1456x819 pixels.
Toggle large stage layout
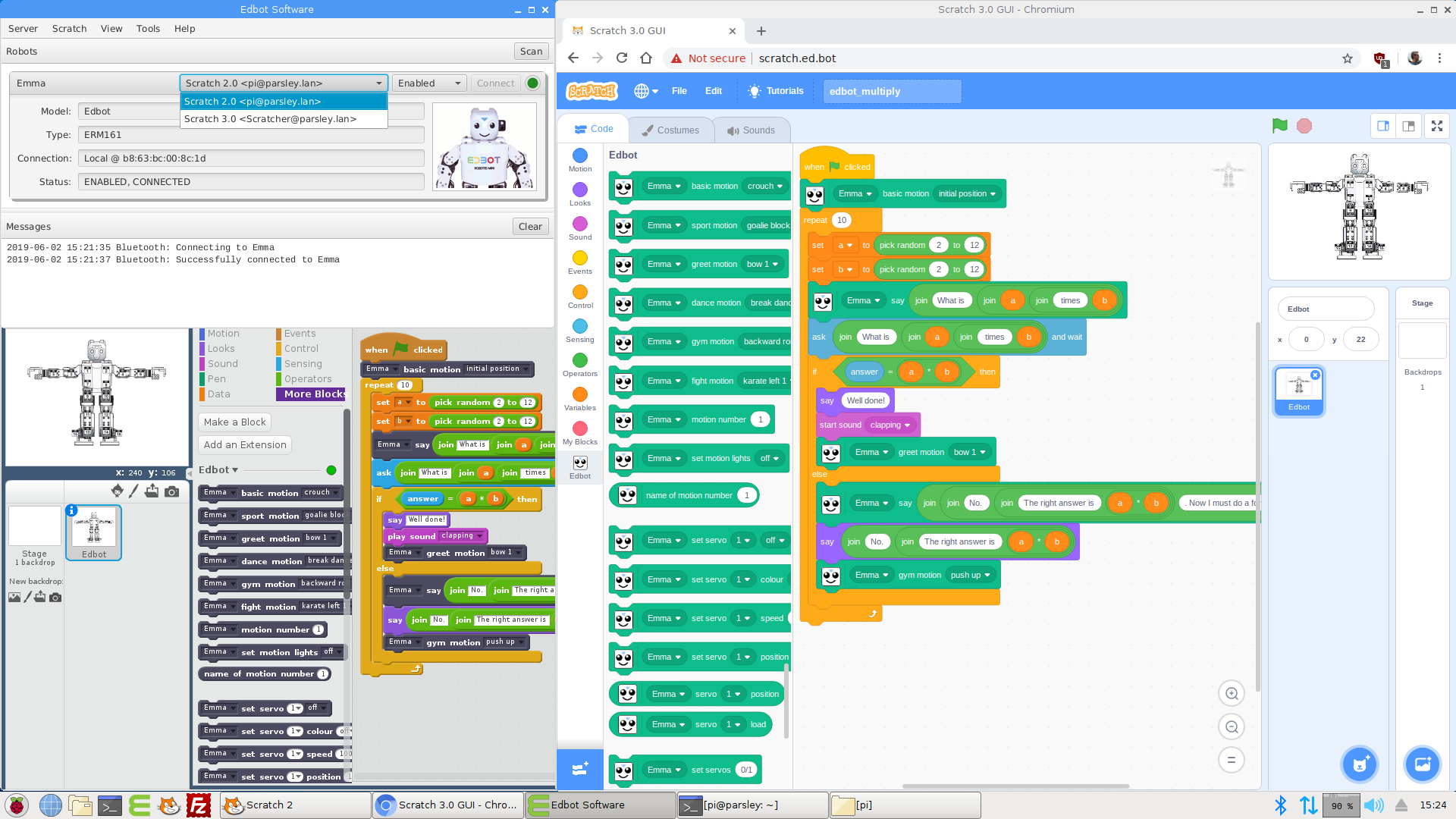pos(1408,126)
